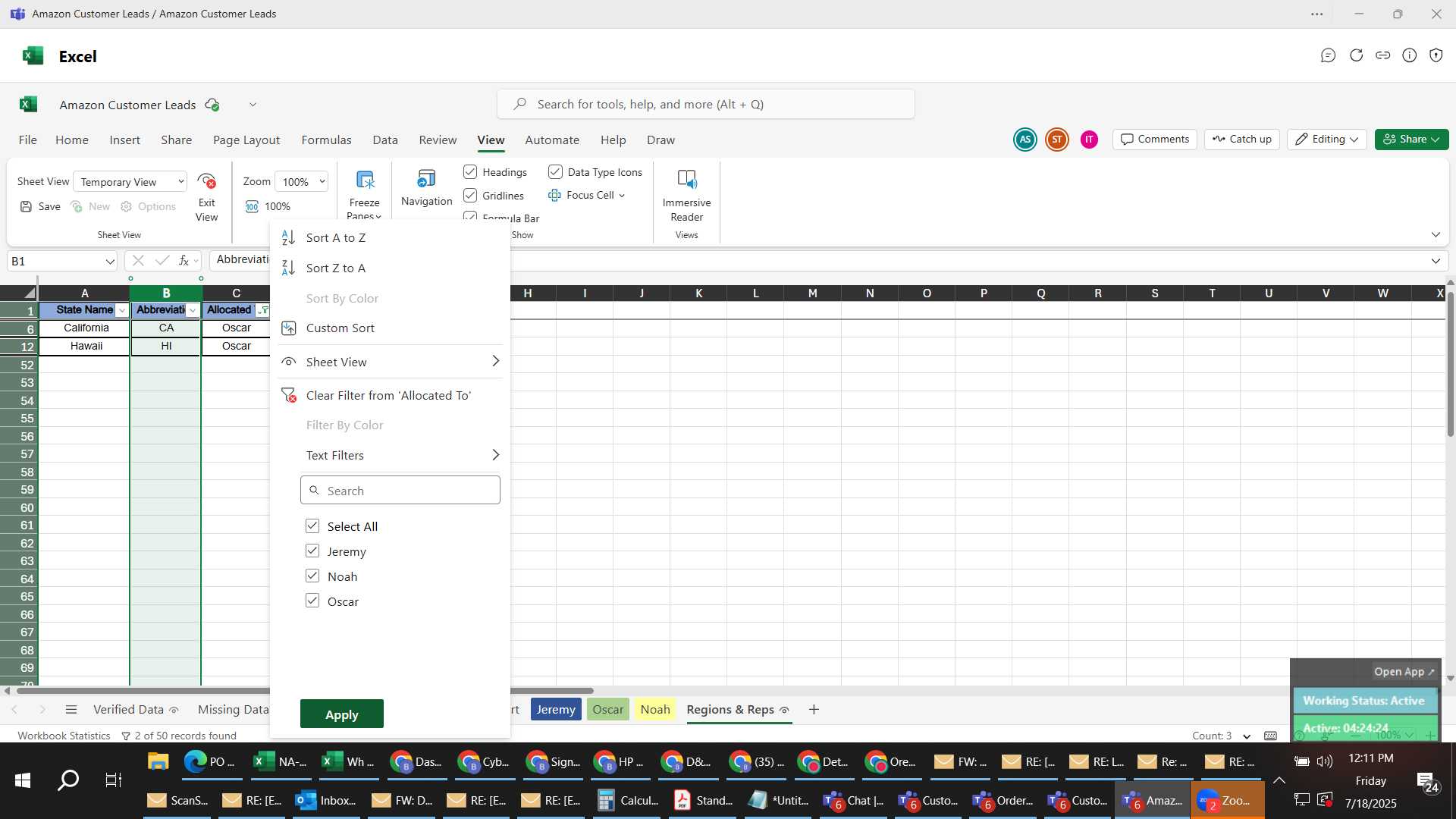Image resolution: width=1456 pixels, height=819 pixels.
Task: Click the insert function fx icon
Action: click(x=184, y=260)
